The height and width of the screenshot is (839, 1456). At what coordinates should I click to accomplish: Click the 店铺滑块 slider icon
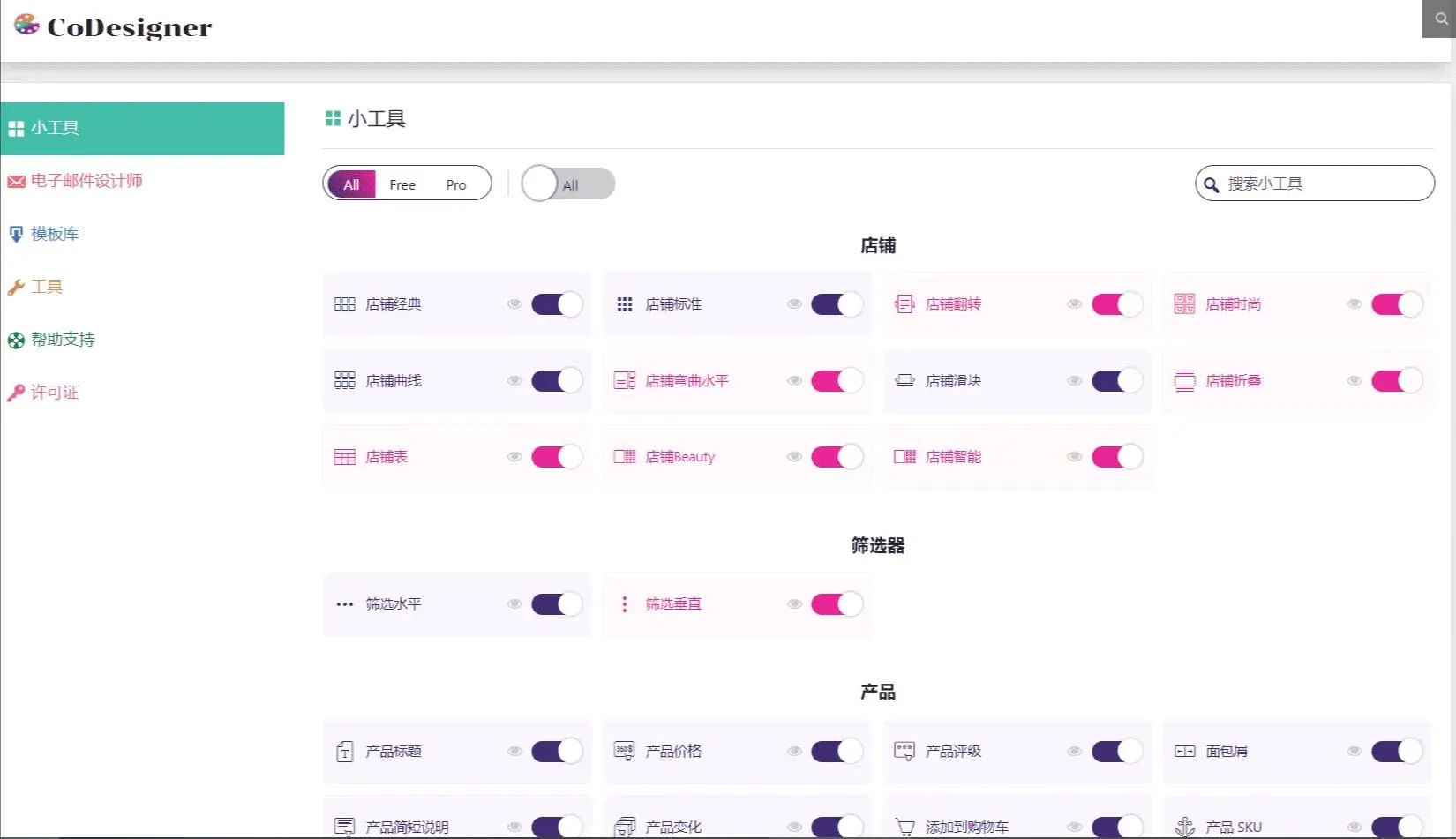(904, 380)
